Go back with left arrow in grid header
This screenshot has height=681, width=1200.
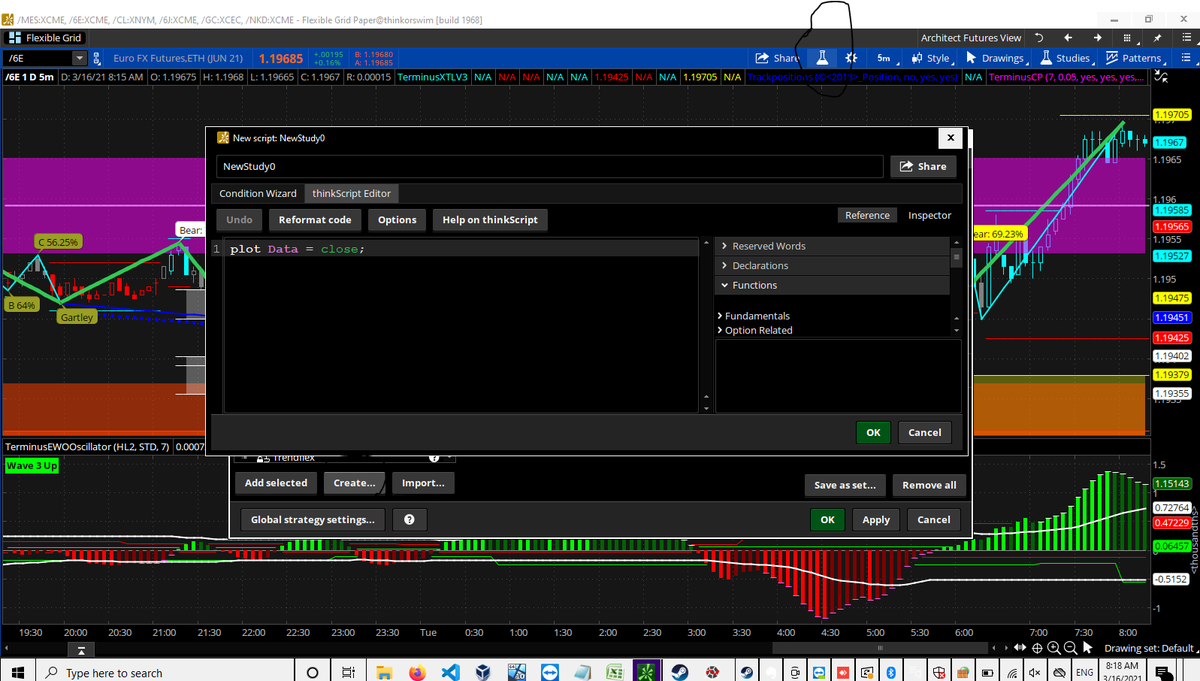pyautogui.click(x=1069, y=38)
